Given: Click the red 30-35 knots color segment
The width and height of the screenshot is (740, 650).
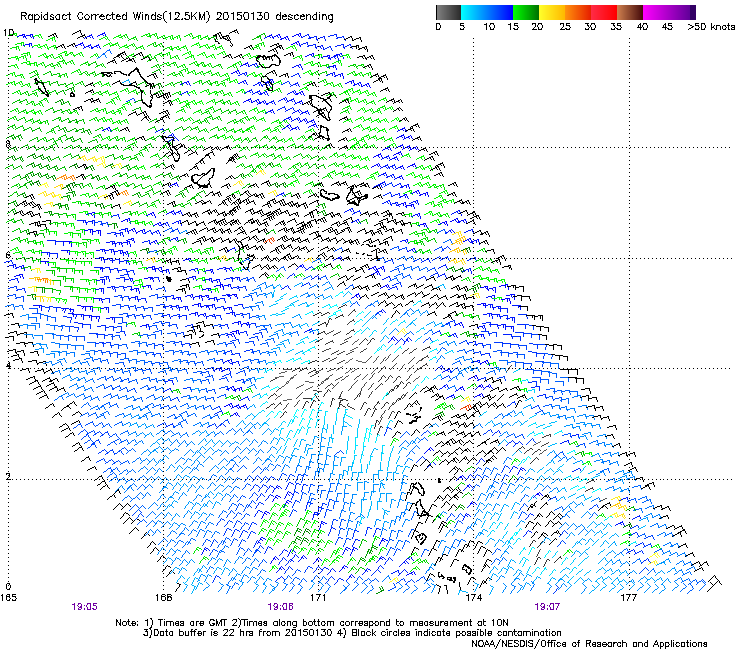Looking at the screenshot, I should point(604,12).
